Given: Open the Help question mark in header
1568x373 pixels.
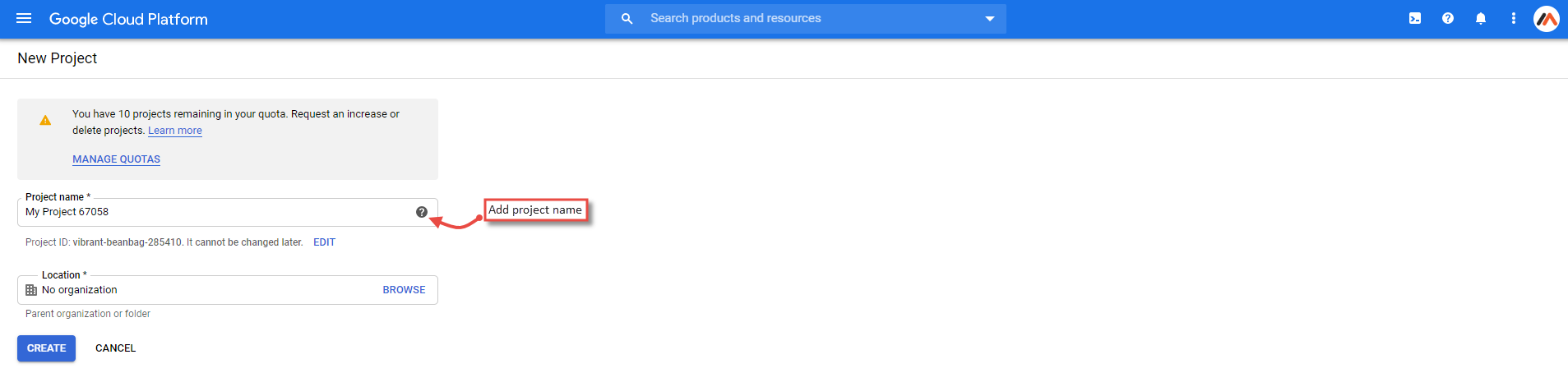Looking at the screenshot, I should click(x=1448, y=18).
